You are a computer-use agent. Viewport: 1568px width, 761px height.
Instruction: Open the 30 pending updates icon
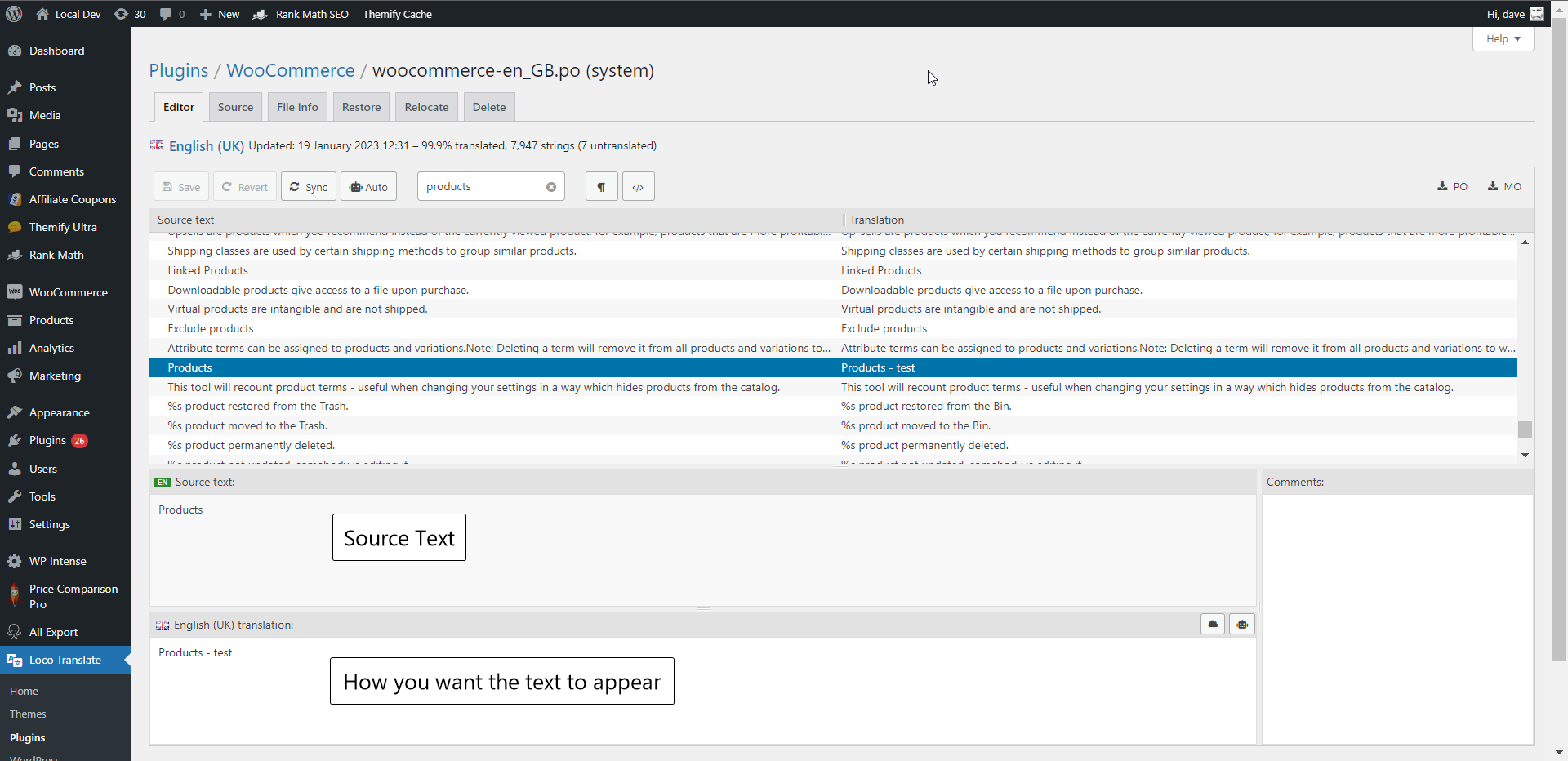(x=121, y=14)
